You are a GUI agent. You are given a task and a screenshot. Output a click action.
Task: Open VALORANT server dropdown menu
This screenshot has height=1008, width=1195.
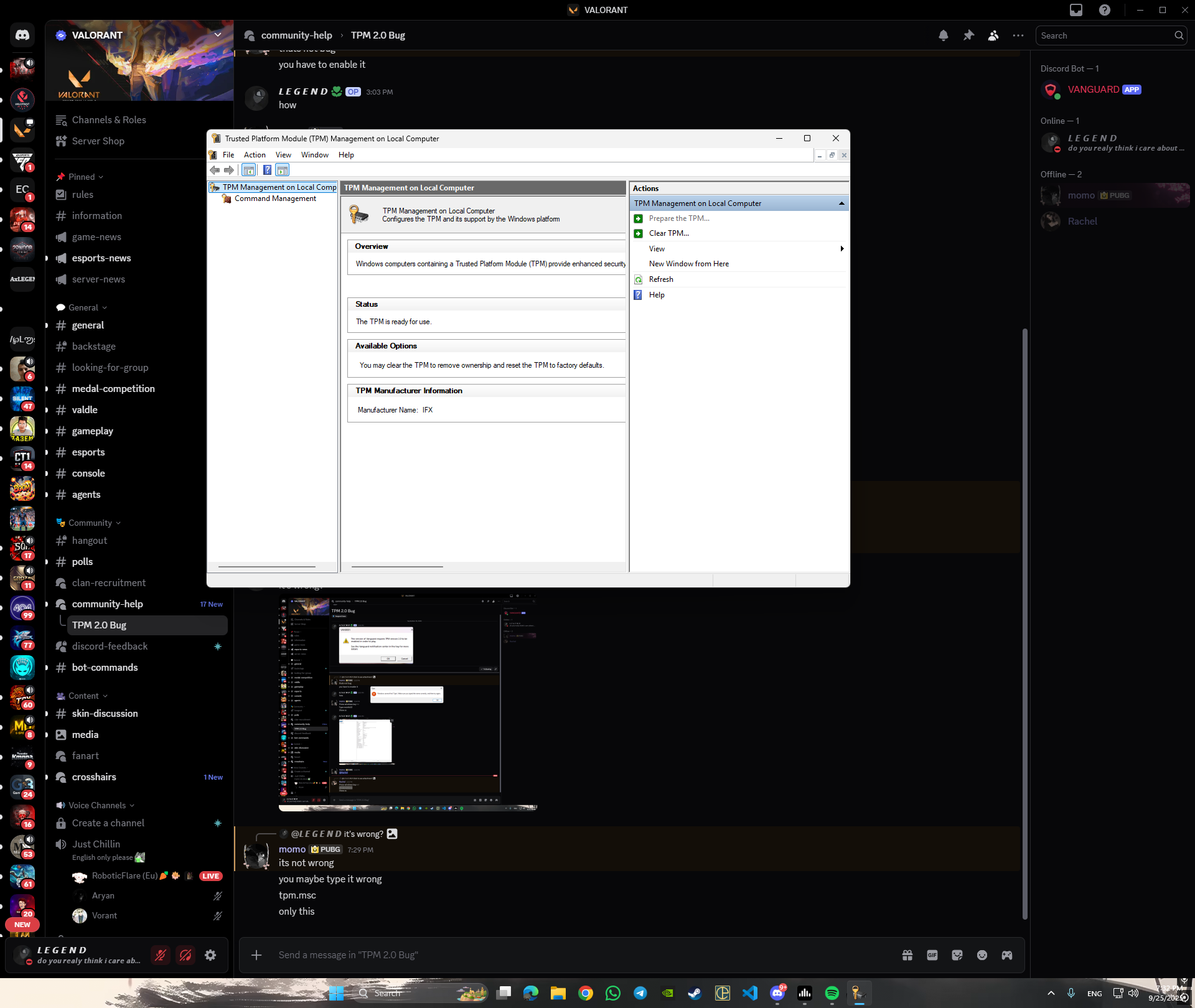[x=218, y=35]
